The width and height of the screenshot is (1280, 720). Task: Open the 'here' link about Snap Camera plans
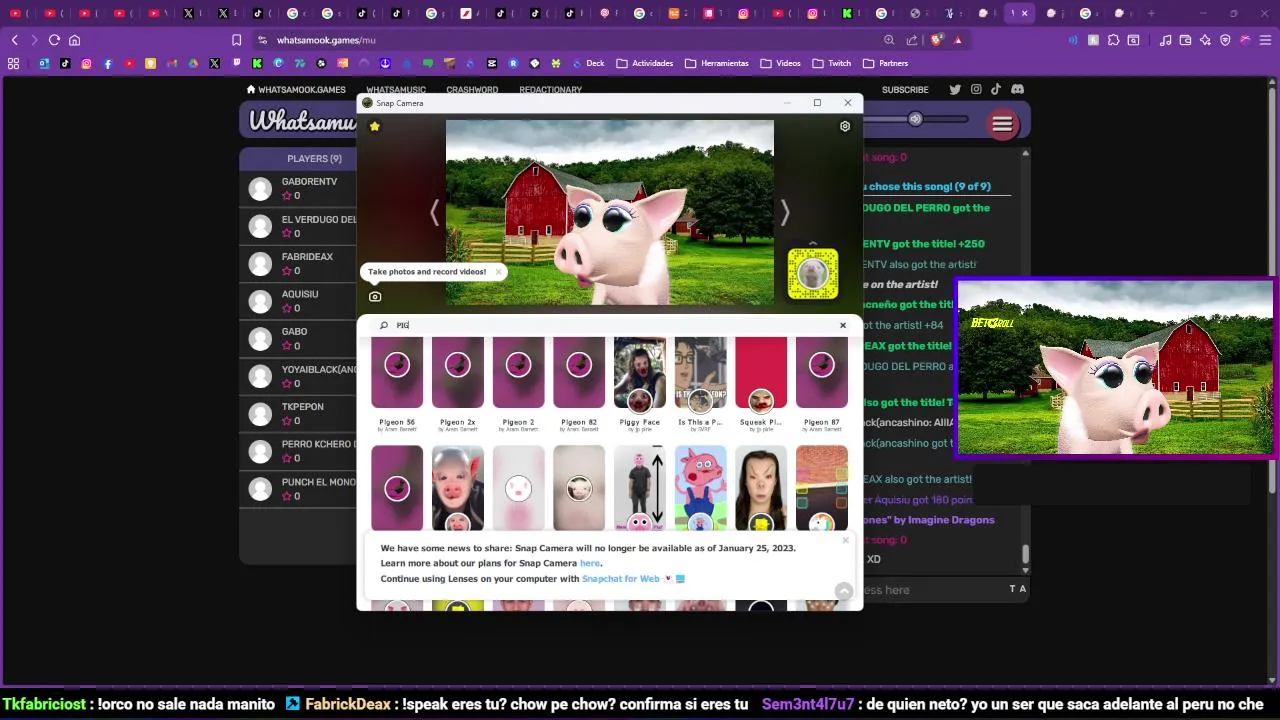[x=589, y=563]
